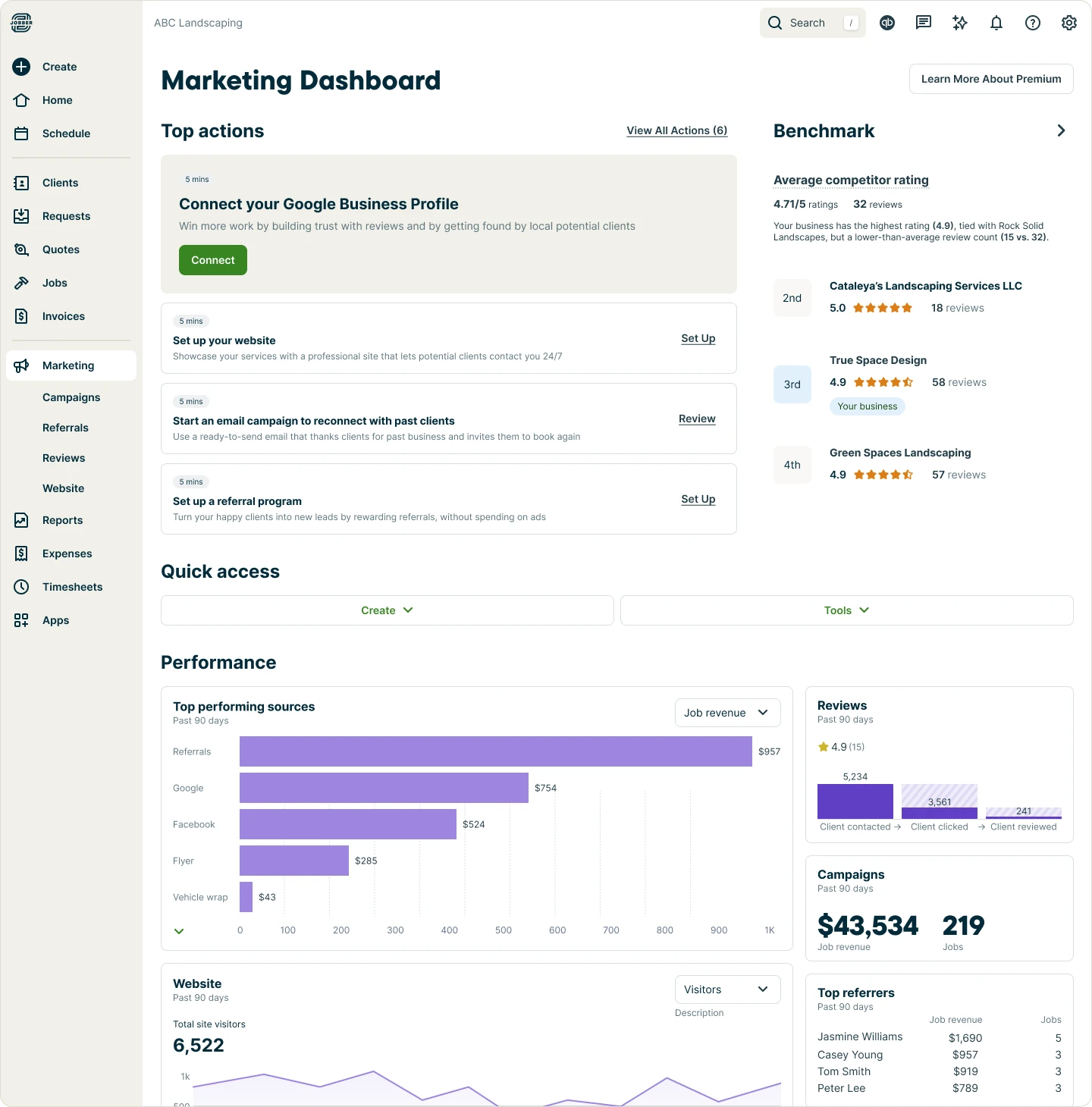This screenshot has width=1092, height=1107.
Task: Click the Jobber logo in sidebar
Action: tap(21, 23)
